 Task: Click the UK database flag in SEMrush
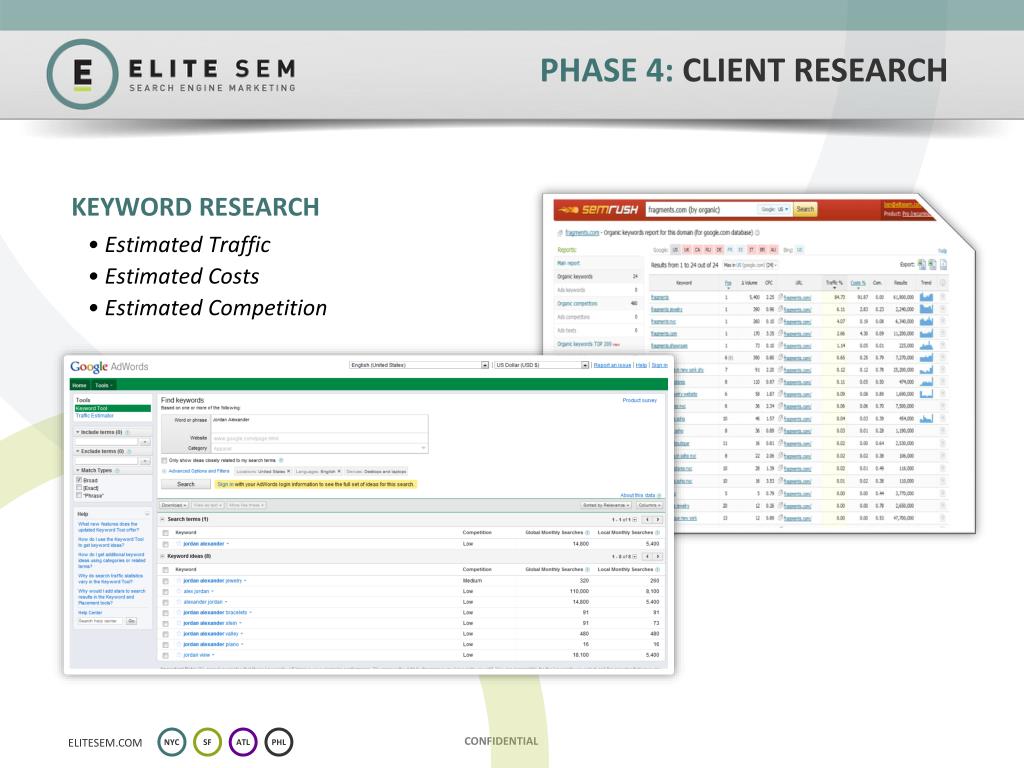coord(687,249)
